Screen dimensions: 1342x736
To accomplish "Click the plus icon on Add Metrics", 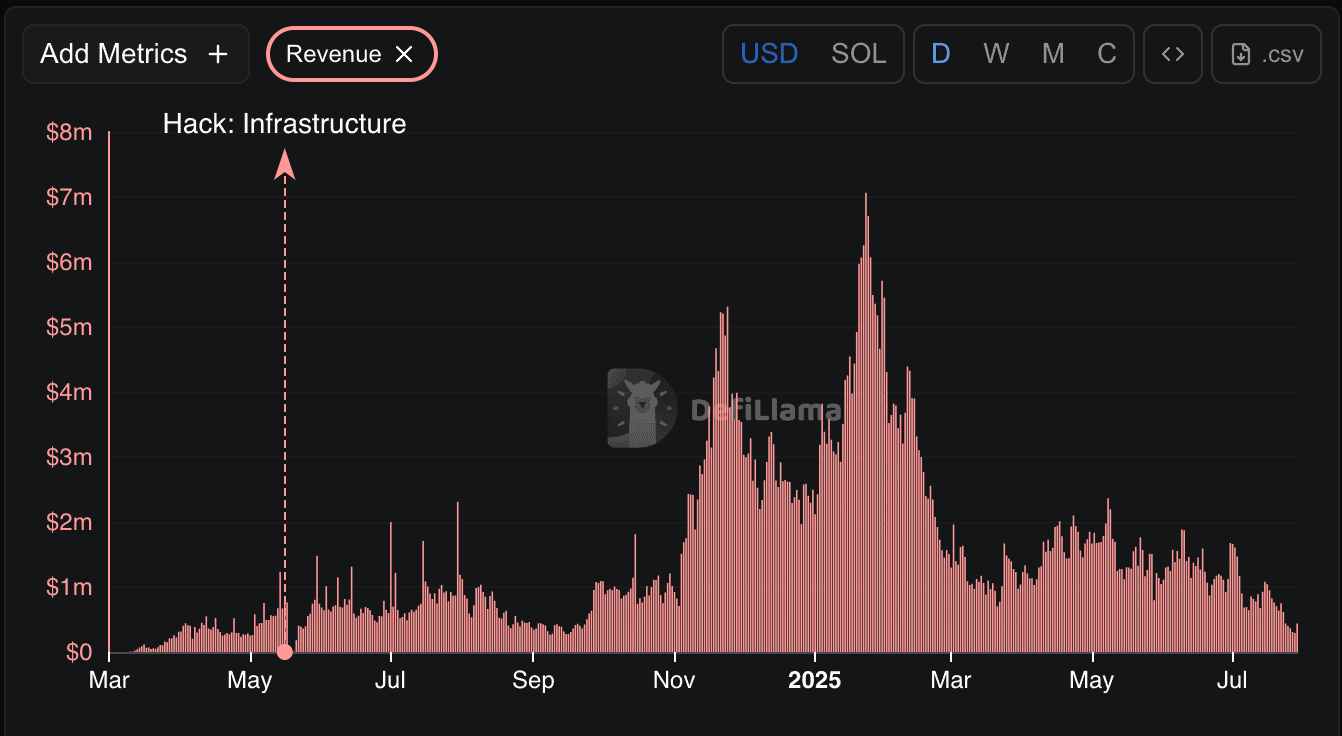I will 218,54.
